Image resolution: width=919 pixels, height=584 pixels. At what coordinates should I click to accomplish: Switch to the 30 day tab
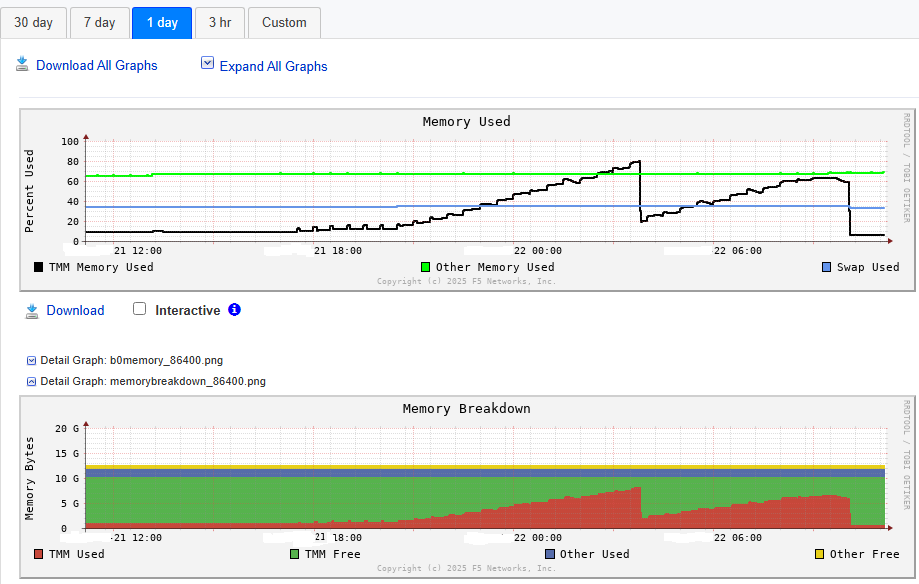[x=33, y=21]
